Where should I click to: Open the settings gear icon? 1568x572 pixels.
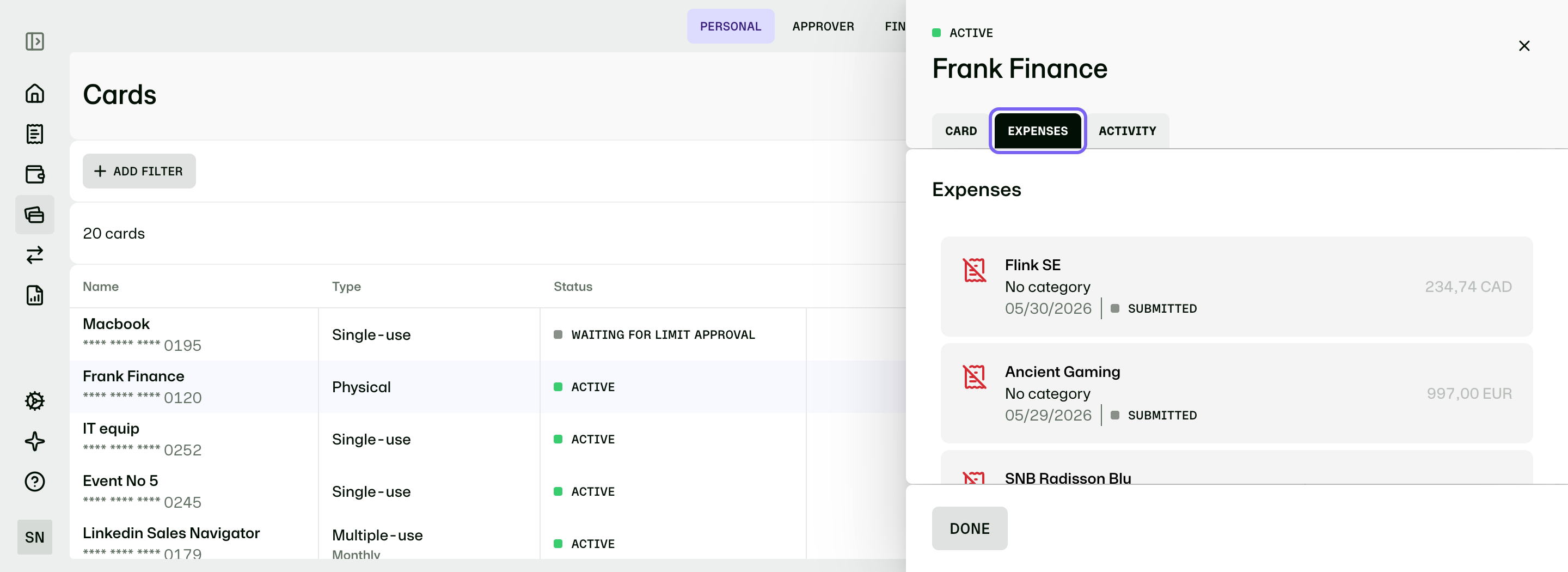coord(35,401)
